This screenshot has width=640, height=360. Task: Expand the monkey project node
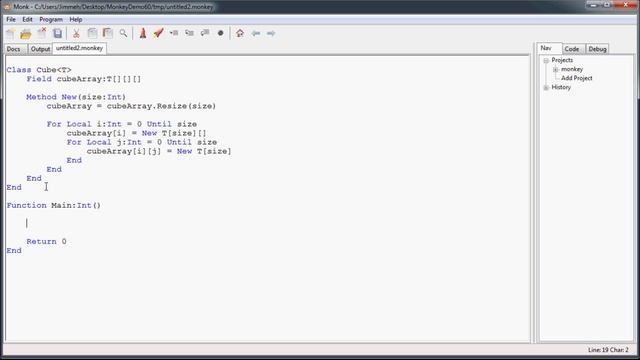(556, 69)
